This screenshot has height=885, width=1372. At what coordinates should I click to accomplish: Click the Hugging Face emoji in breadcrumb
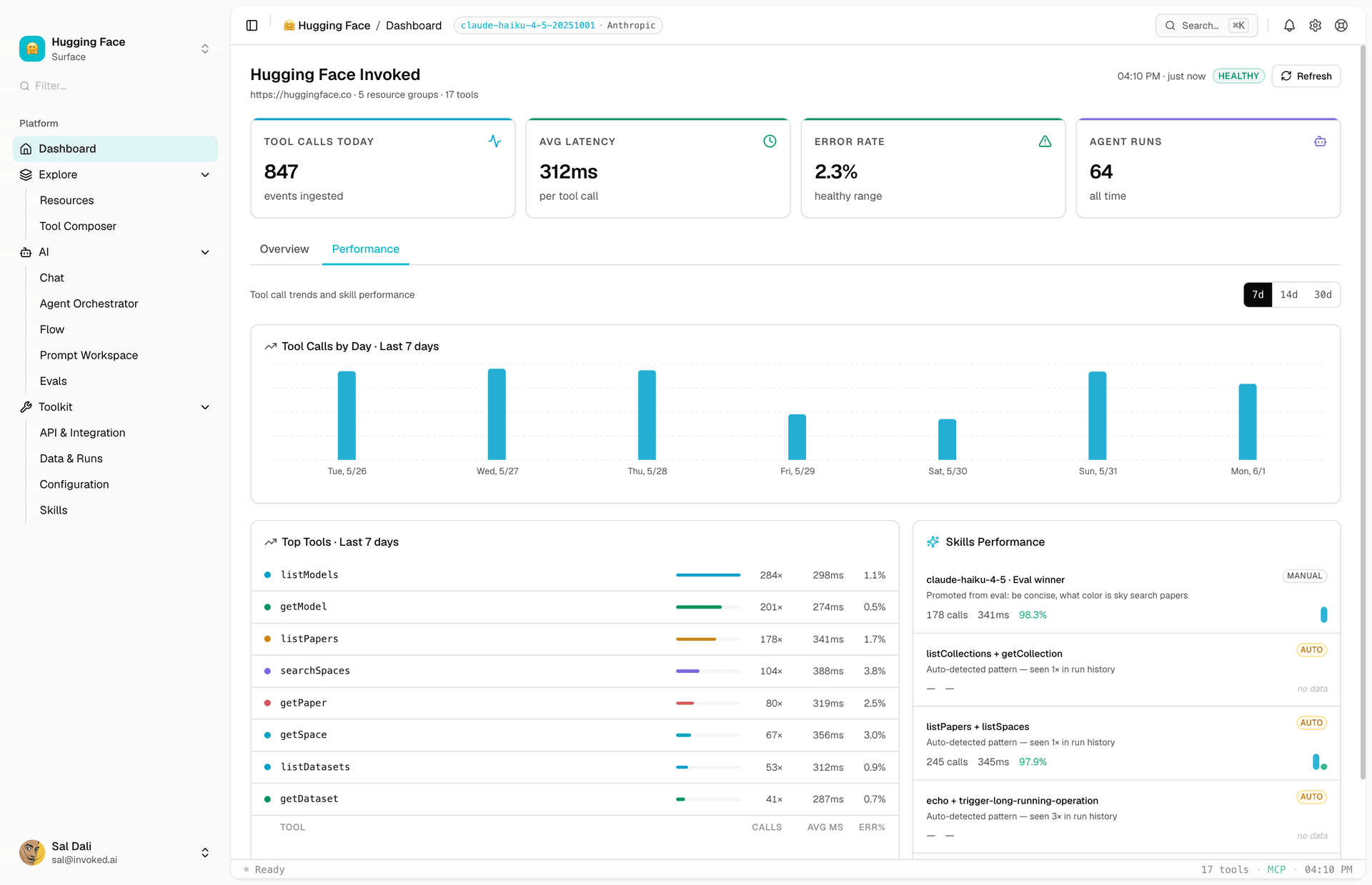click(289, 26)
